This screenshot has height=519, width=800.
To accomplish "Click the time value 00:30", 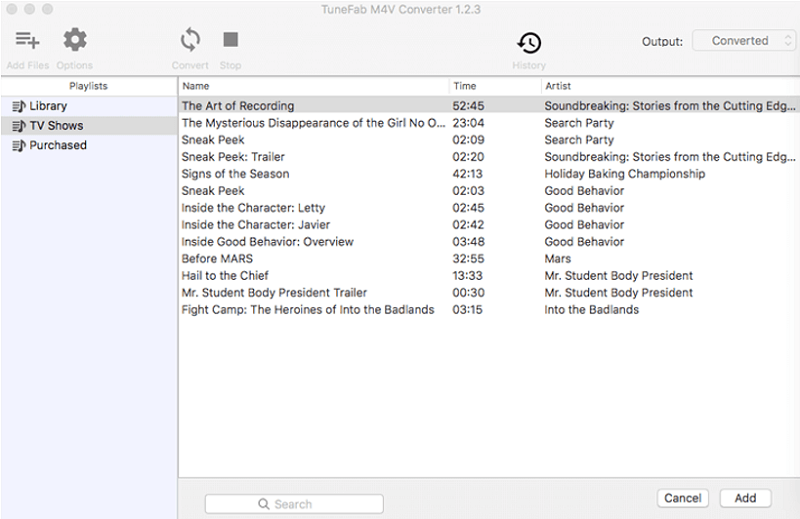I will [468, 292].
